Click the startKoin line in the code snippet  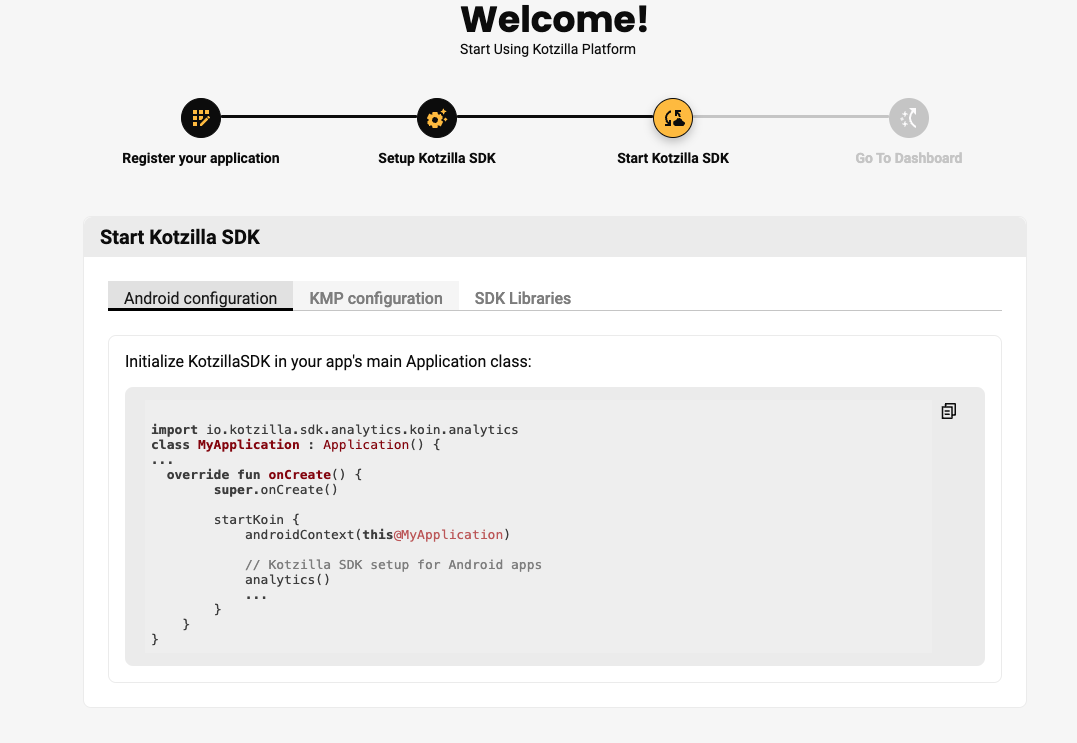click(x=256, y=520)
